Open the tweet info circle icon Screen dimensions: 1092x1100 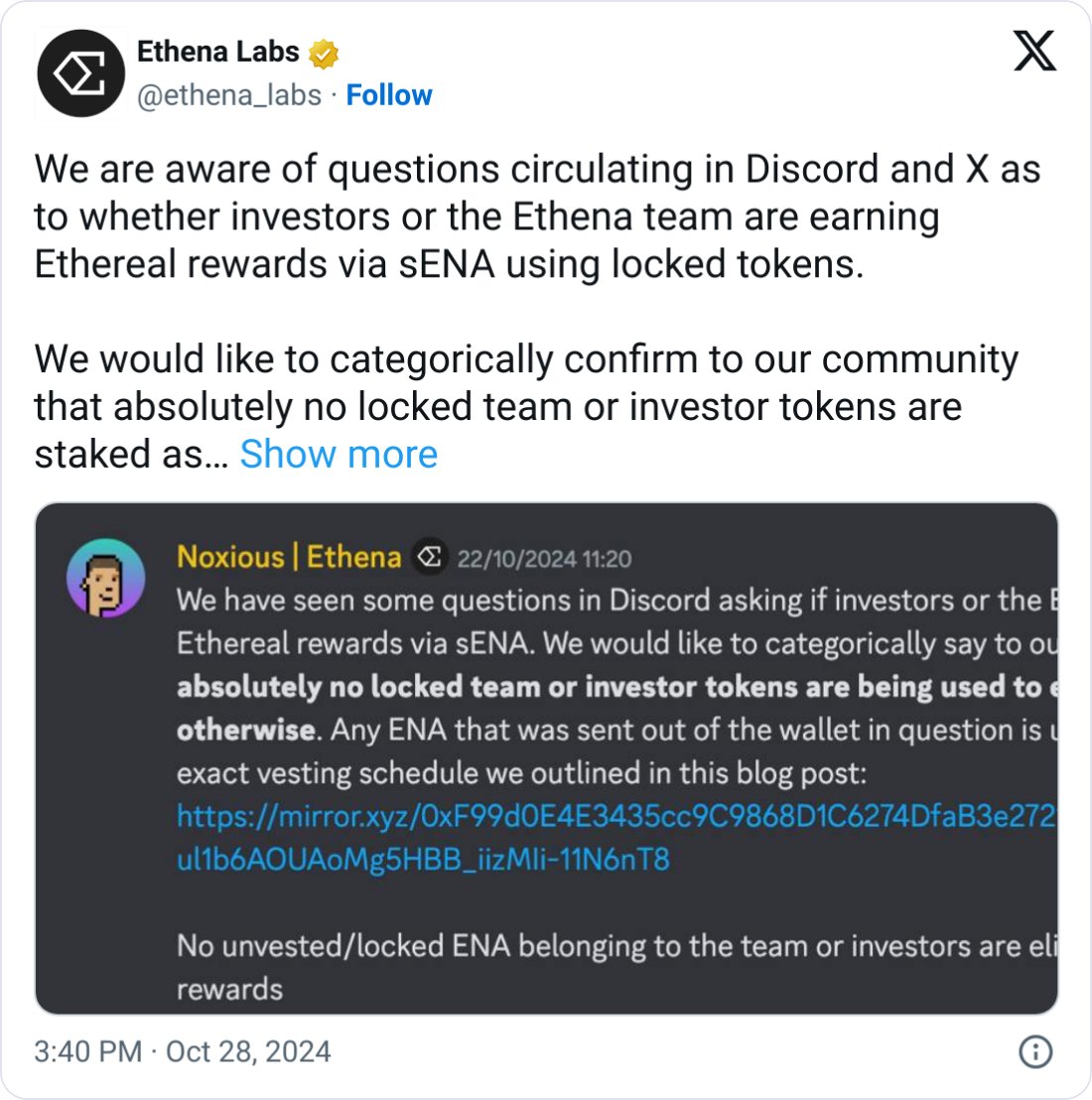click(x=1036, y=1052)
